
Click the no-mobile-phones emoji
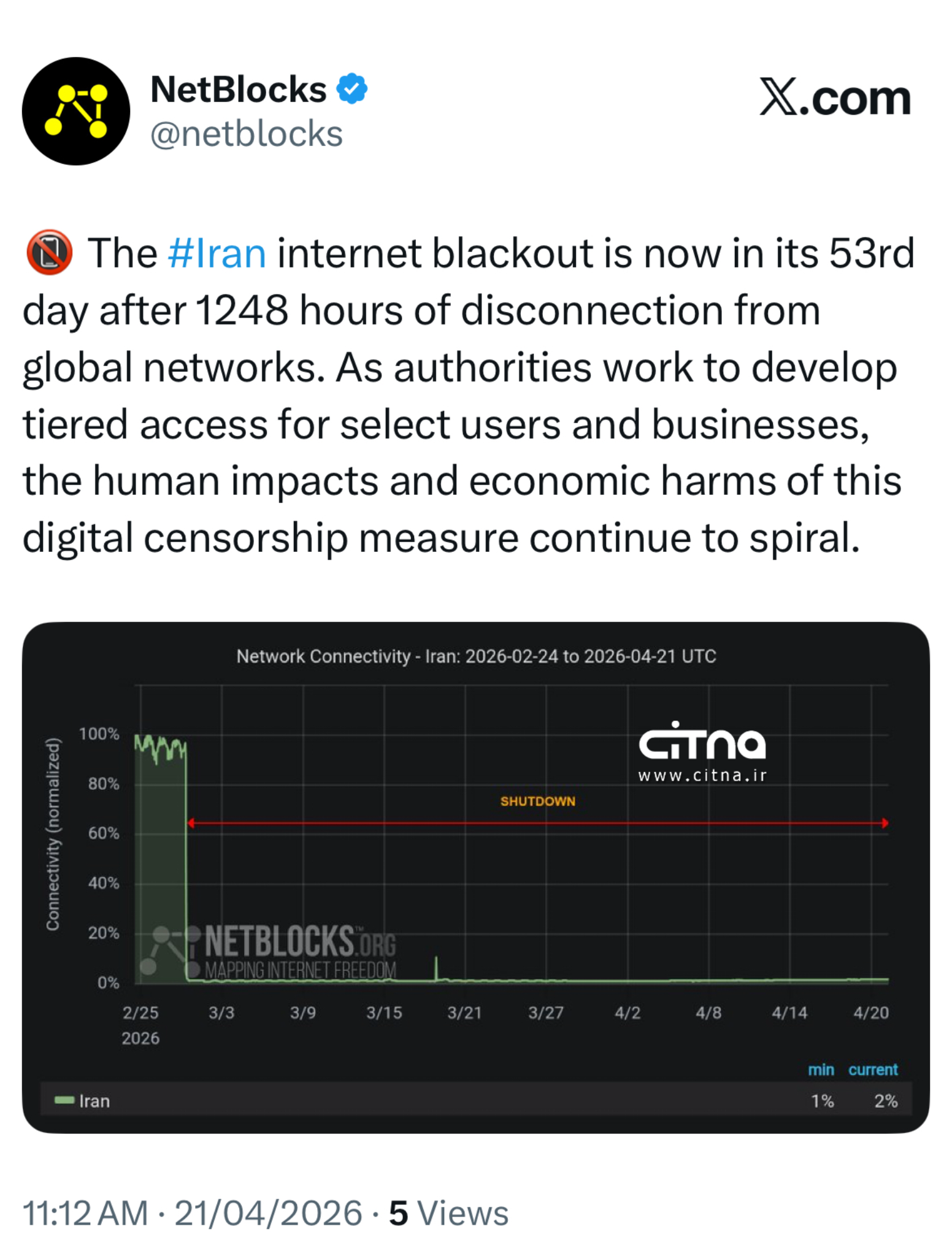pos(49,252)
